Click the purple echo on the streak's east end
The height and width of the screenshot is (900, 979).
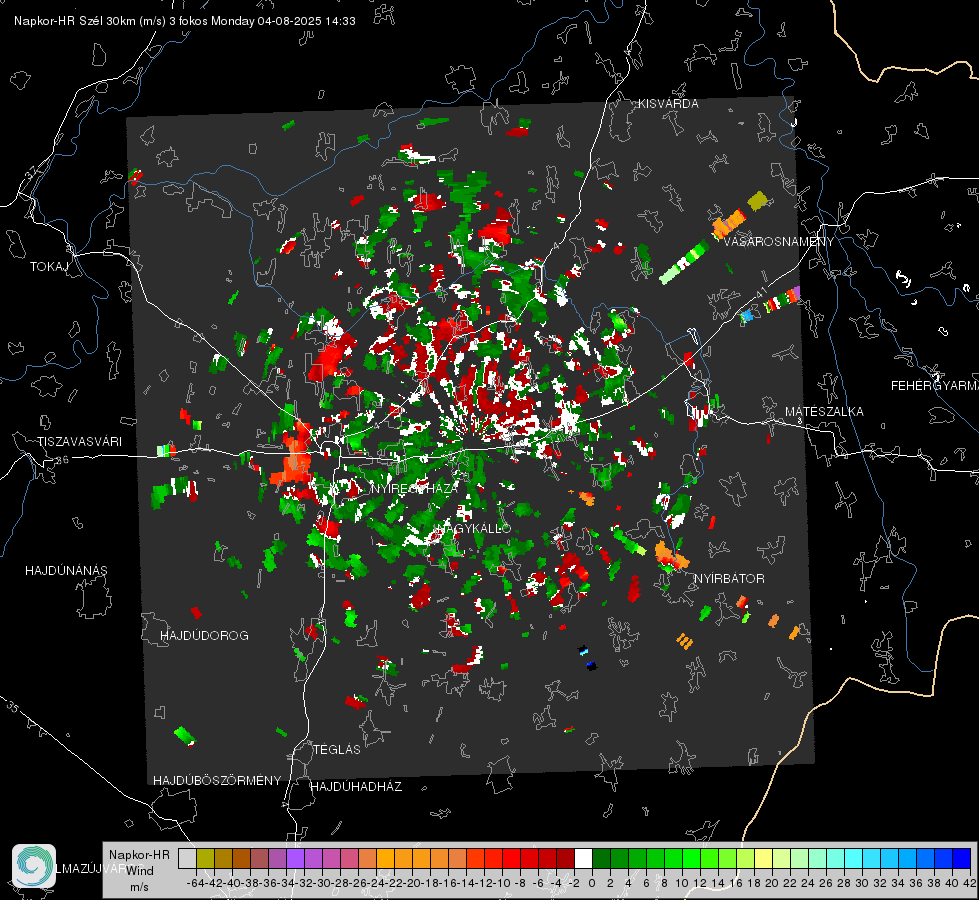pyautogui.click(x=796, y=292)
